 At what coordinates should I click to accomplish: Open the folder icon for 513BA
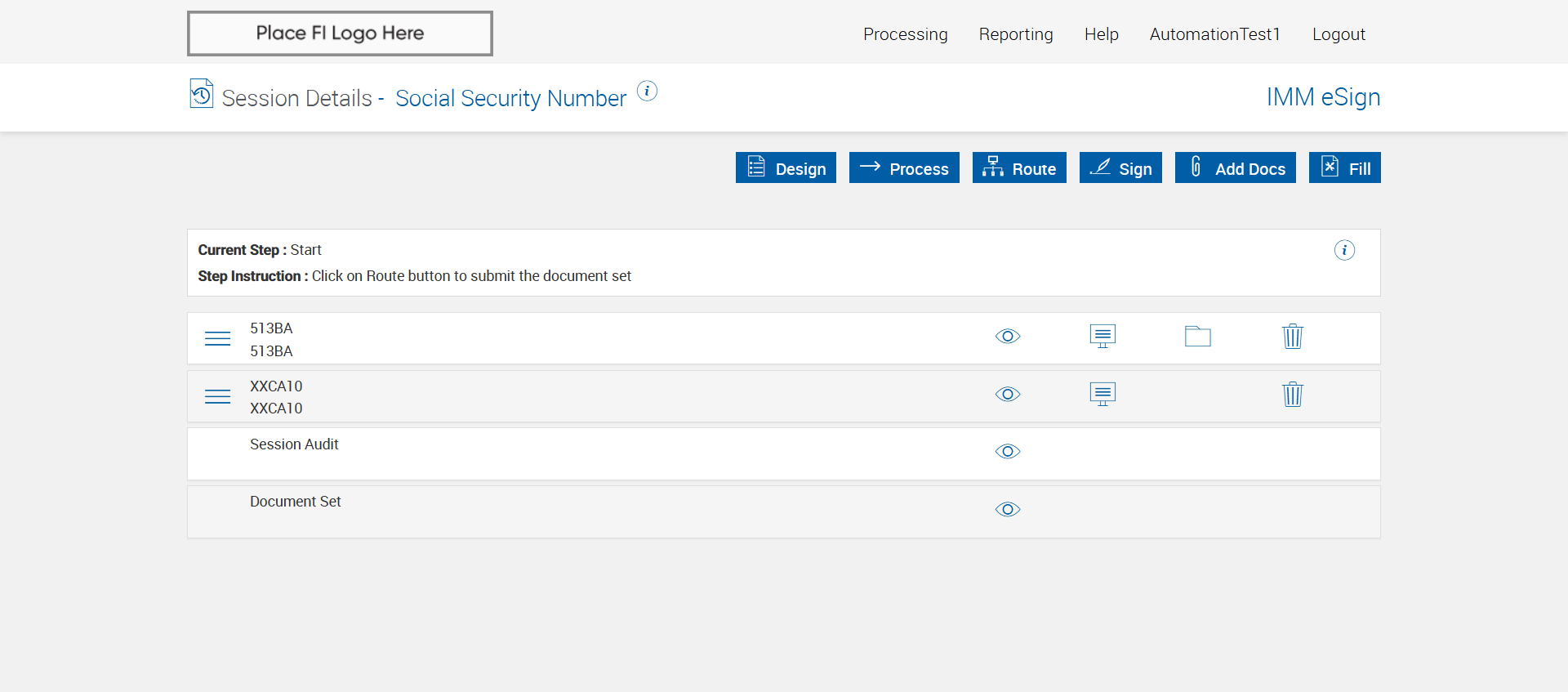(1197, 337)
